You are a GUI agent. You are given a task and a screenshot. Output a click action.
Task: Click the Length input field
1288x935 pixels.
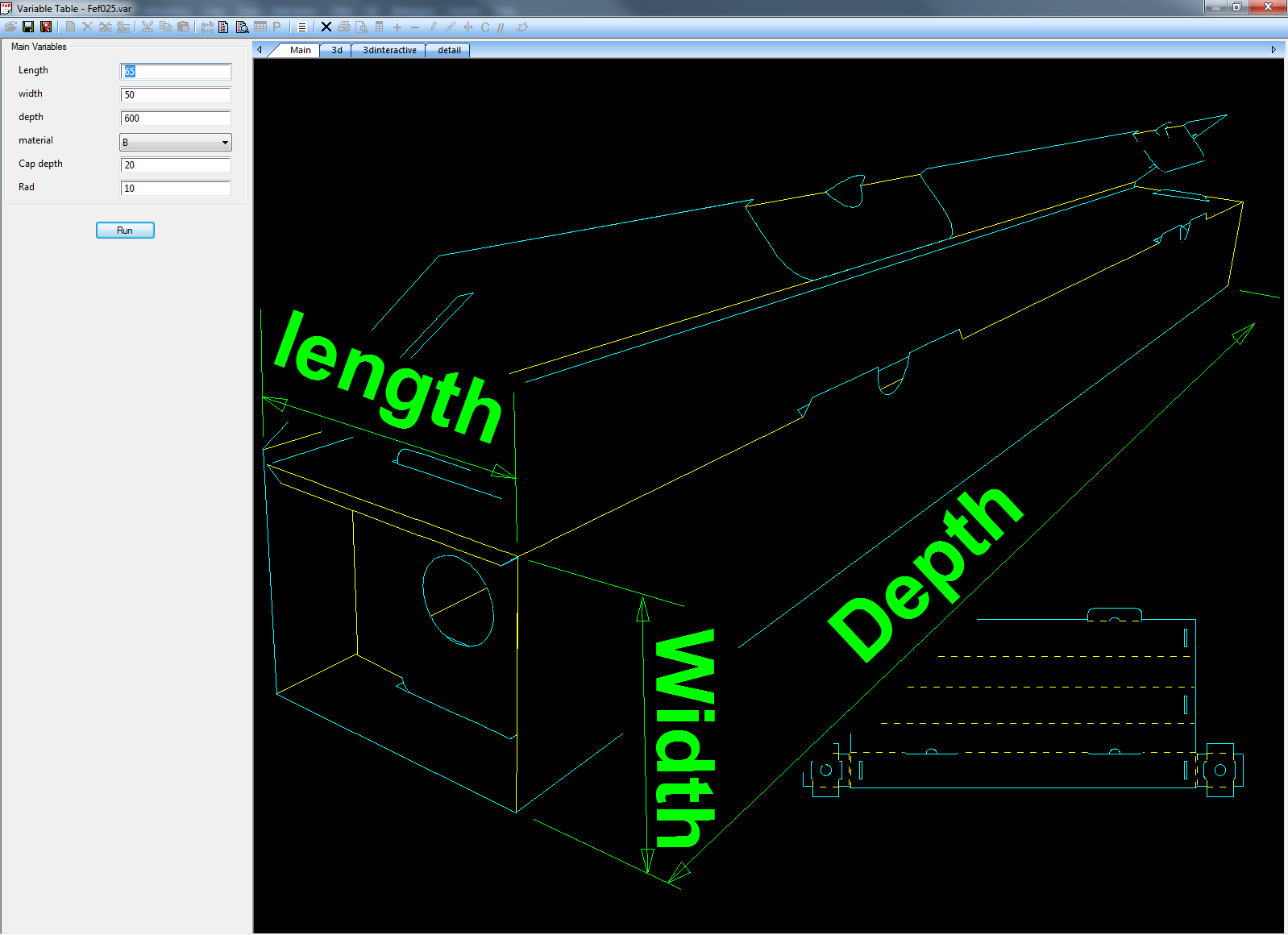pos(176,71)
